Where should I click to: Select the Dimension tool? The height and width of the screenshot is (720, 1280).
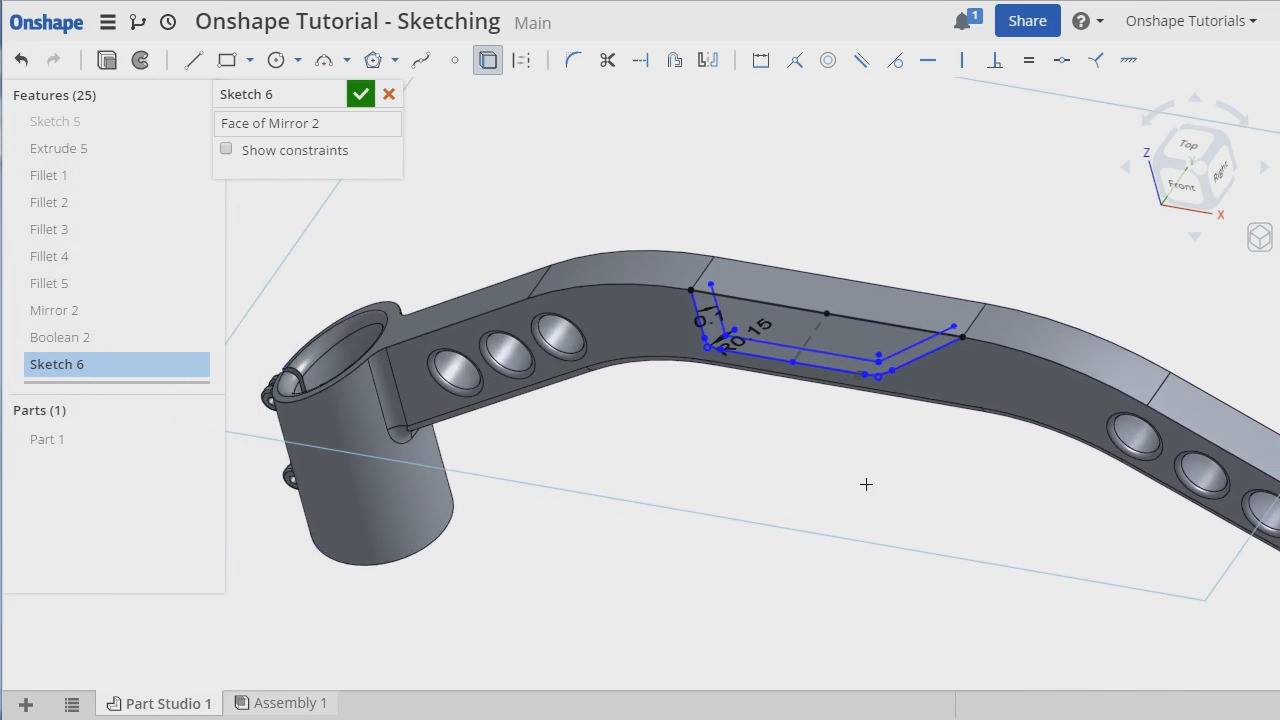click(x=761, y=60)
